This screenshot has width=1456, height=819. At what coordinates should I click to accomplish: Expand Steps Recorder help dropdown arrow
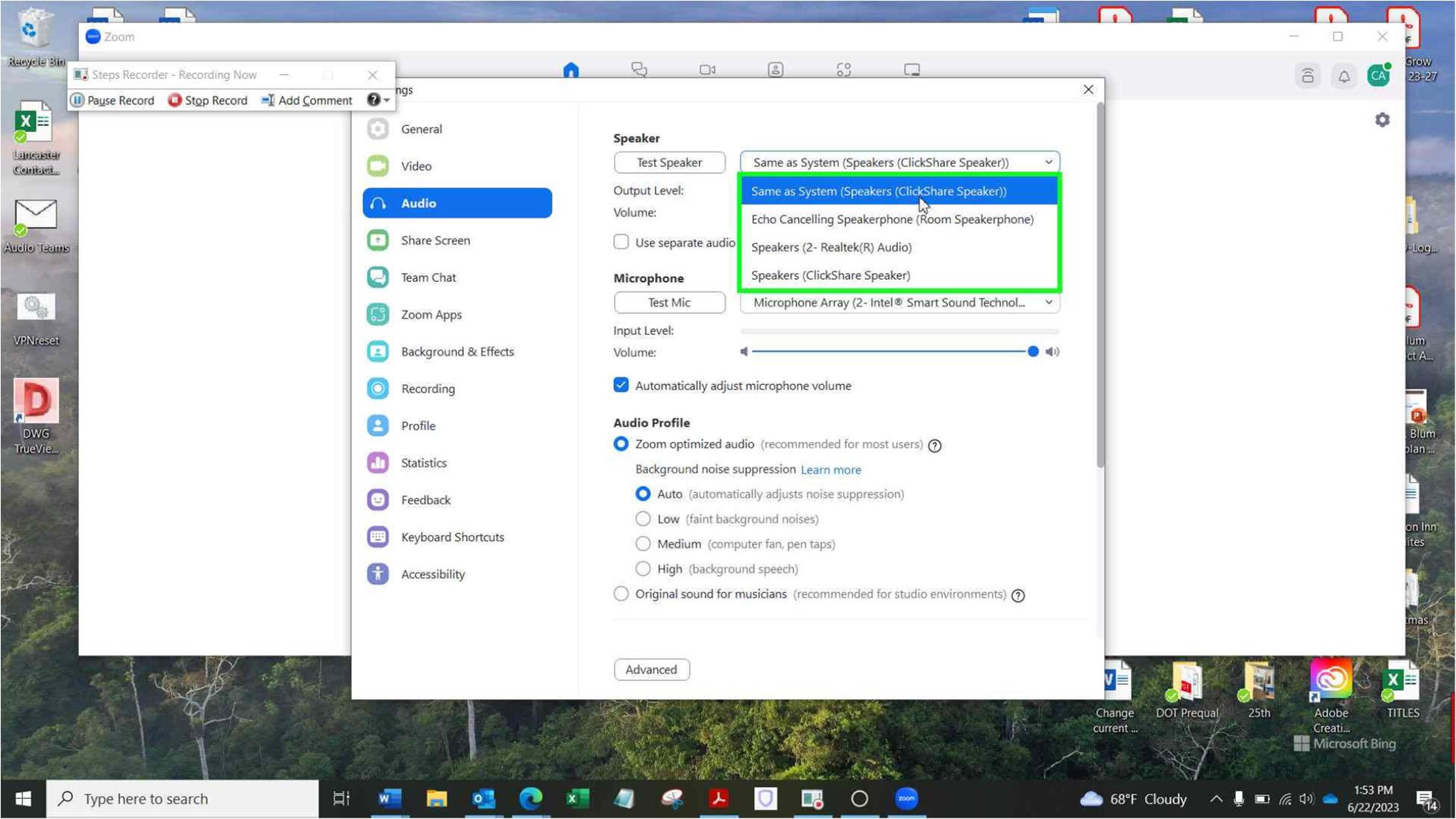tap(386, 100)
